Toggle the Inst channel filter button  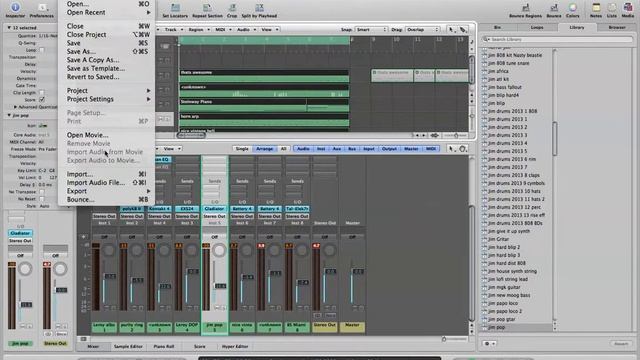pyautogui.click(x=321, y=149)
